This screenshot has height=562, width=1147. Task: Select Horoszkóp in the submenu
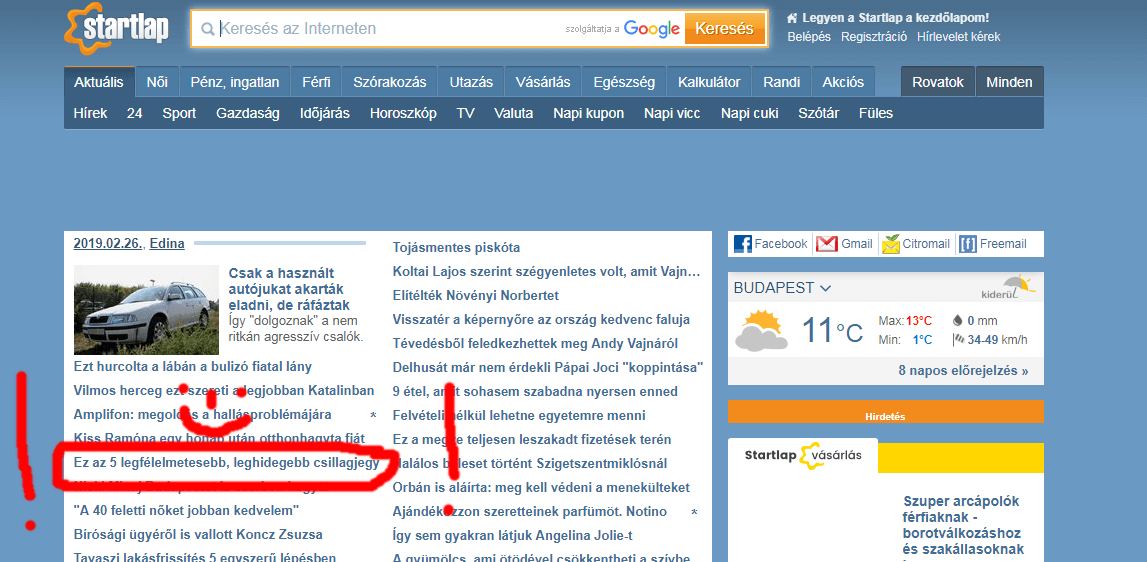click(403, 113)
